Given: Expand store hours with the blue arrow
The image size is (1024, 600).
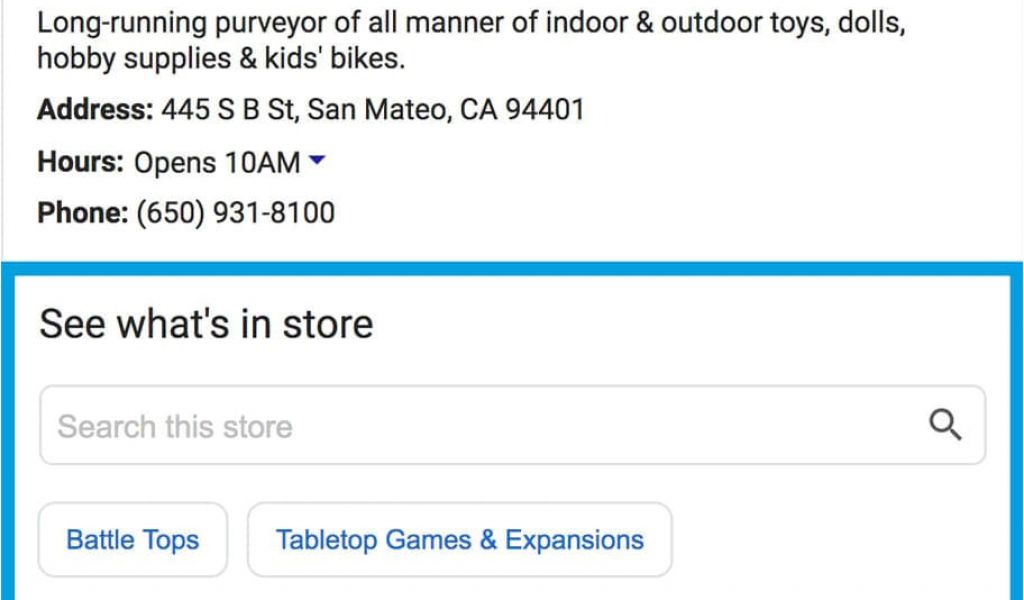Looking at the screenshot, I should pyautogui.click(x=316, y=160).
